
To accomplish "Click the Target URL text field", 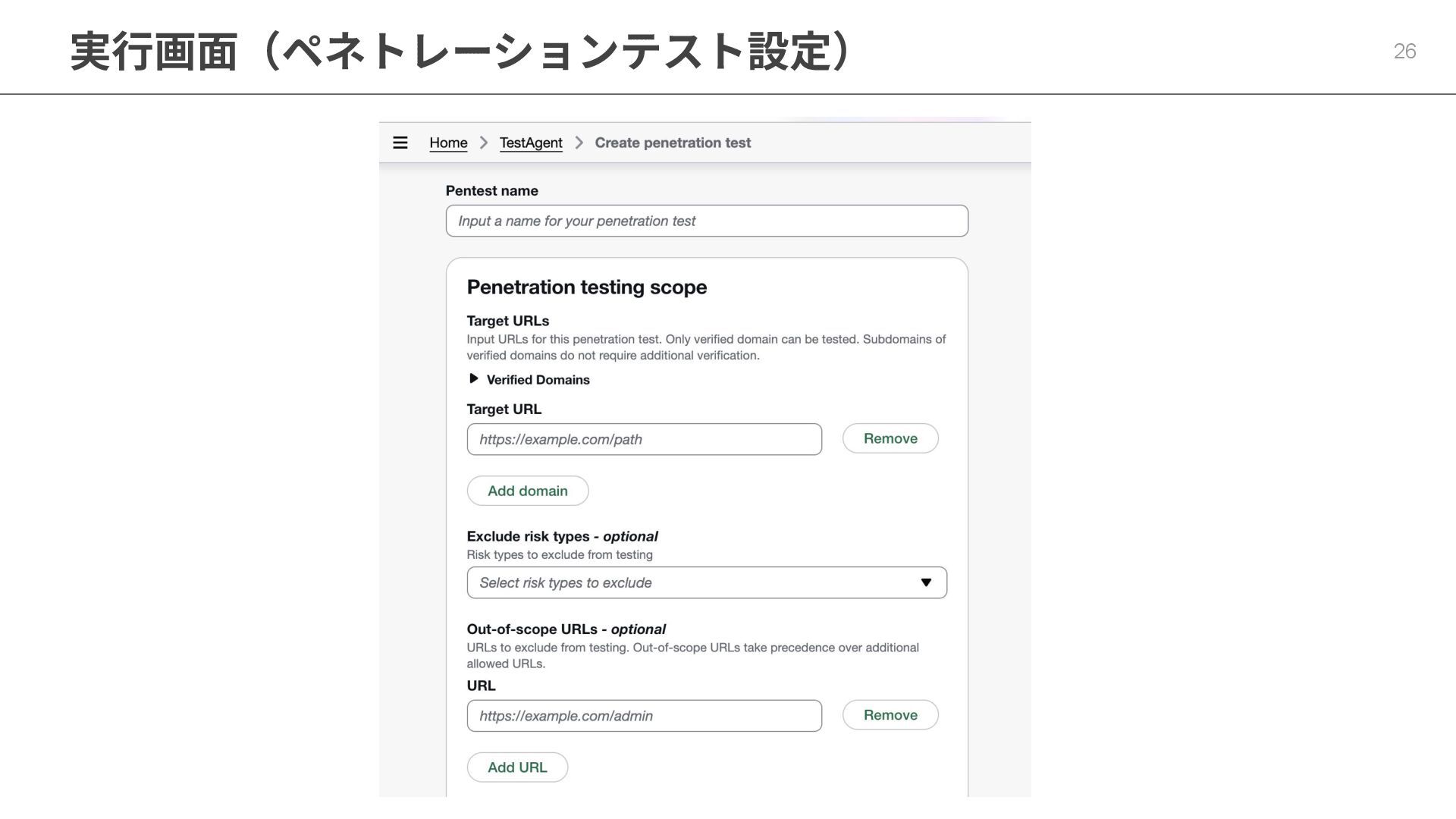I will point(644,439).
